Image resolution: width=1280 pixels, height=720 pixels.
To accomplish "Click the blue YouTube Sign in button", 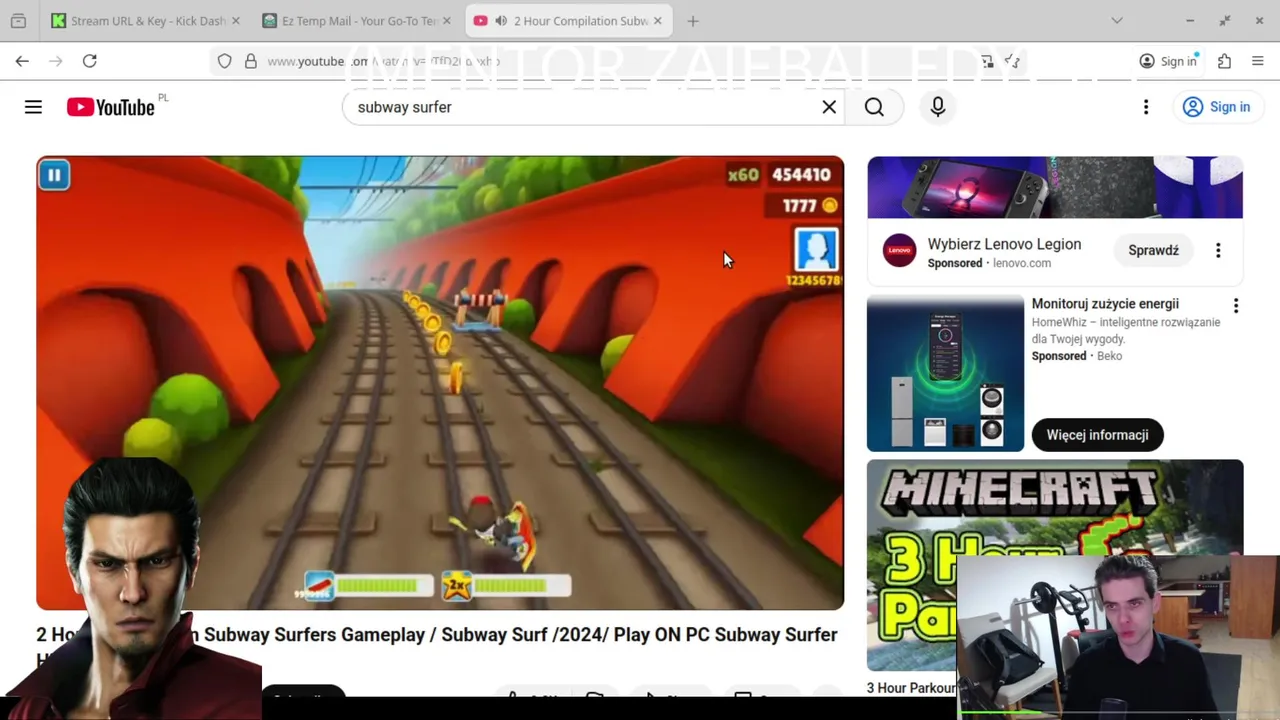I will [1217, 107].
